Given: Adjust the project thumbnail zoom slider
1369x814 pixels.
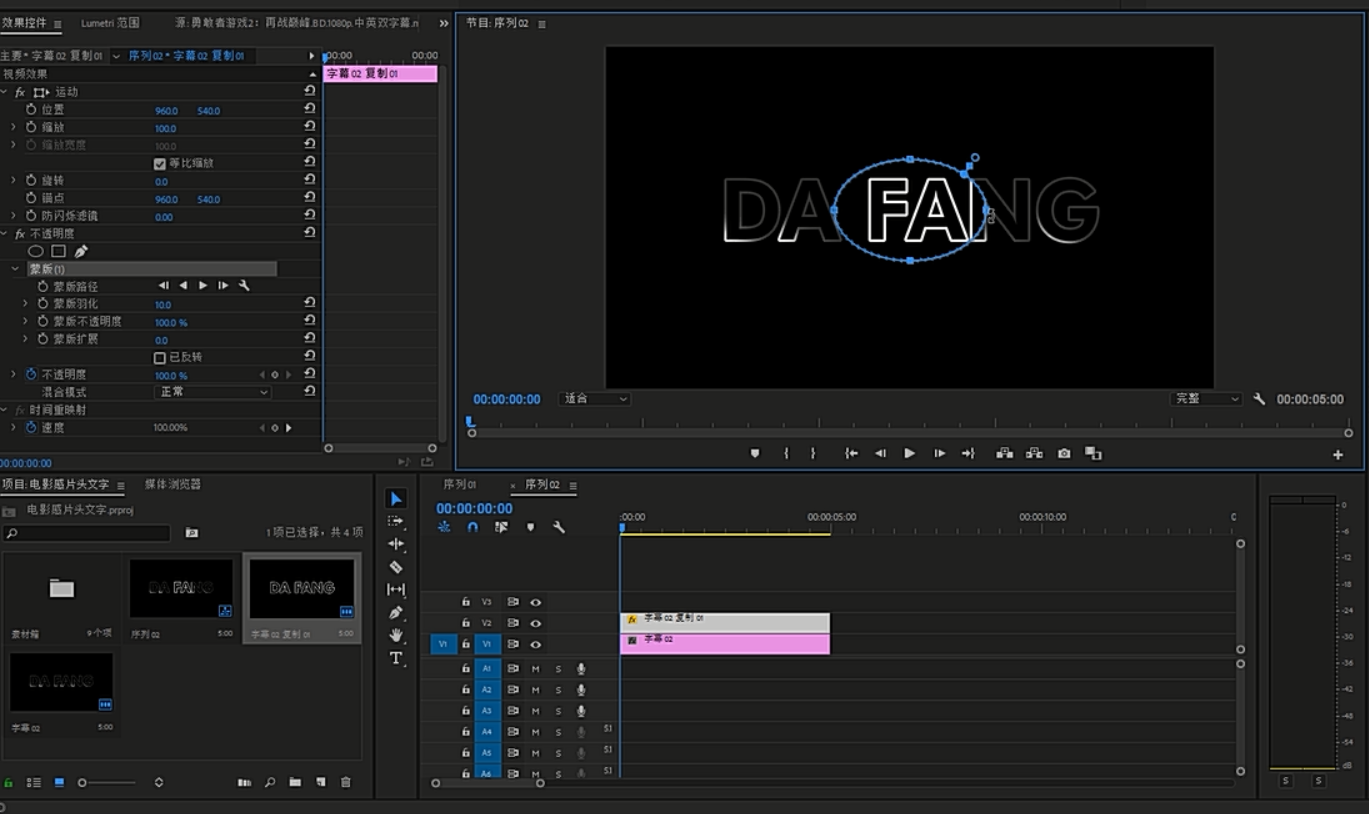Looking at the screenshot, I should [x=83, y=783].
